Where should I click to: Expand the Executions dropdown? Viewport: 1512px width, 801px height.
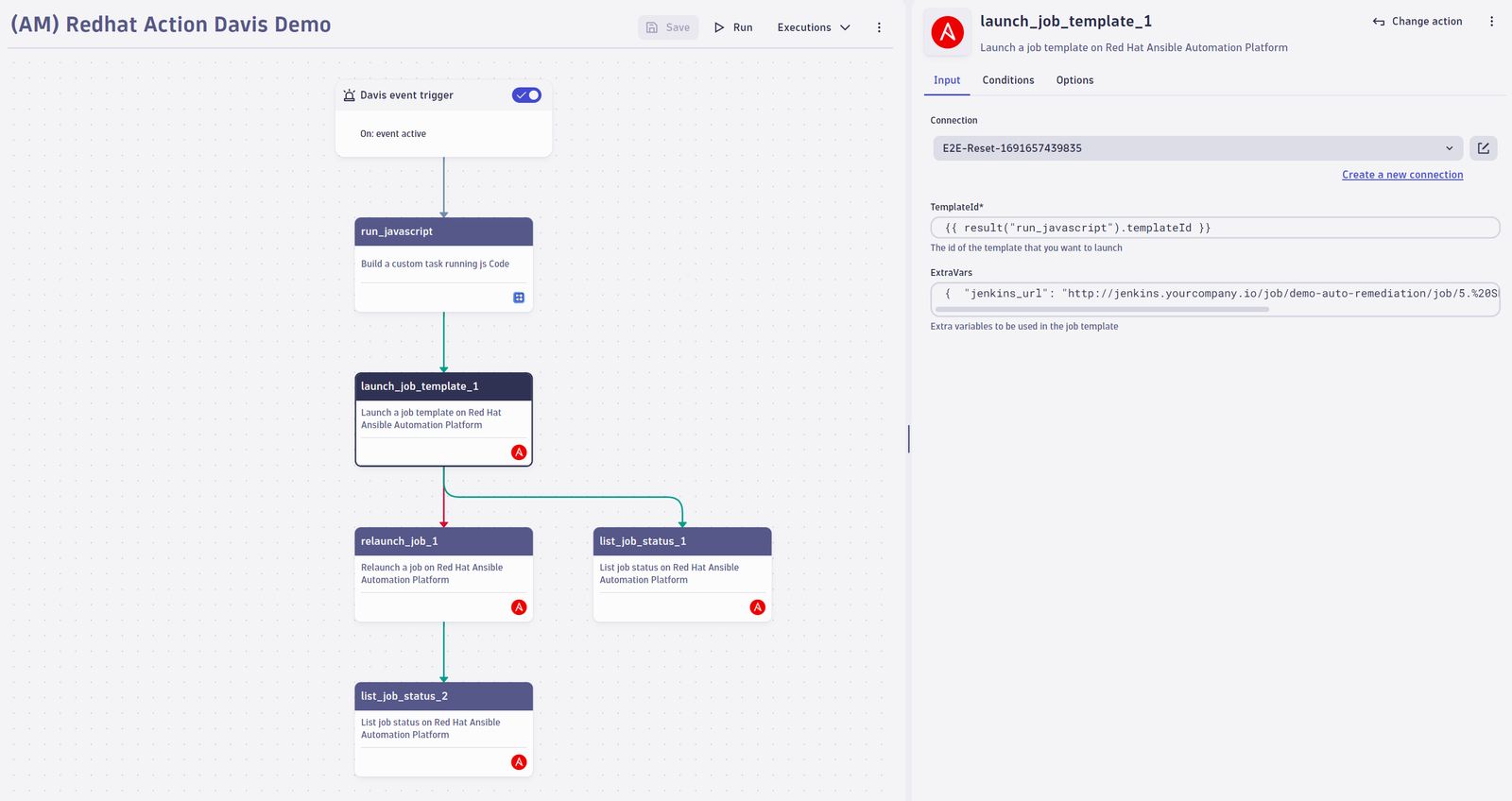pyautogui.click(x=814, y=27)
